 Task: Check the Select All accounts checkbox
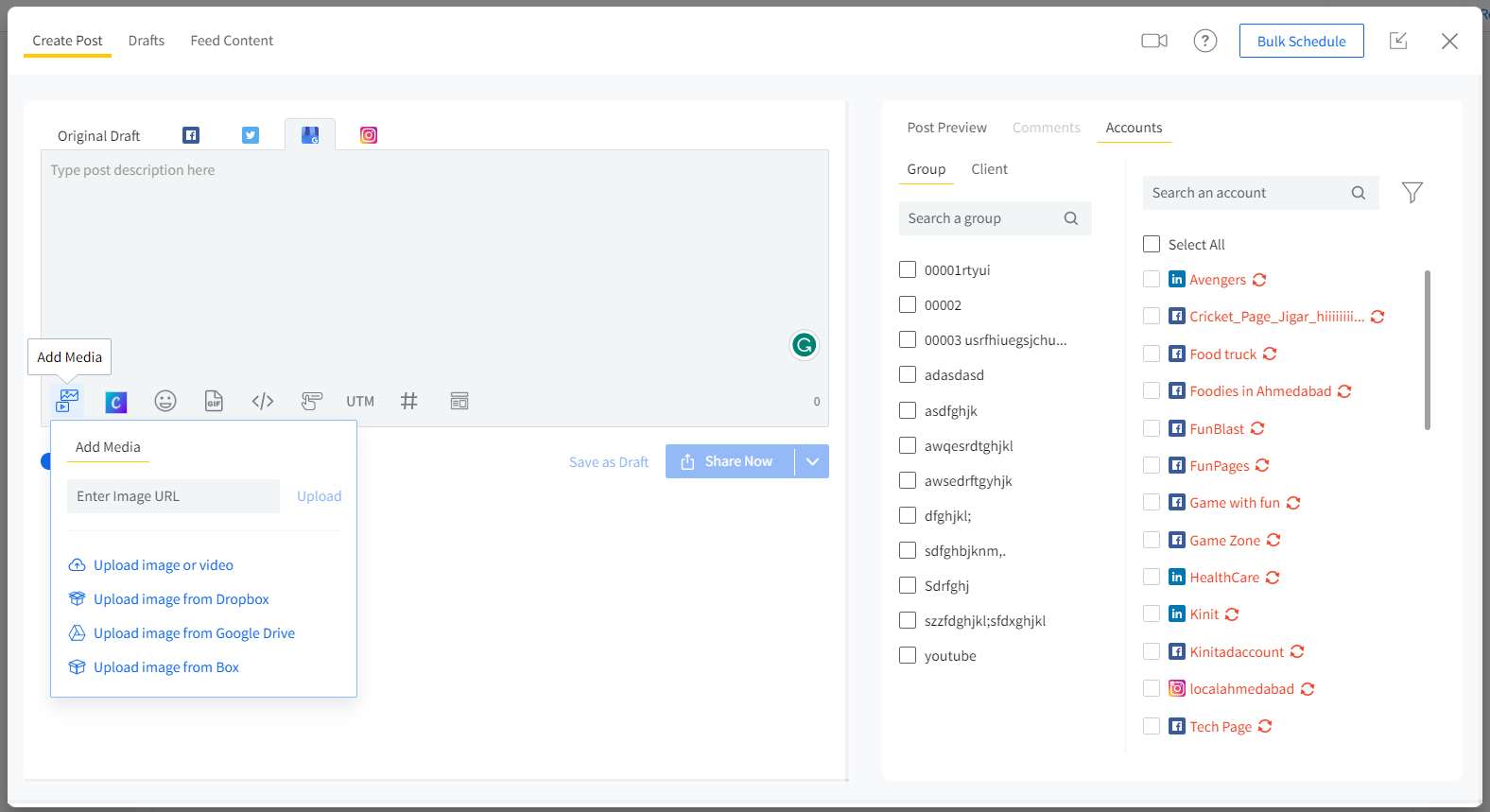1152,245
